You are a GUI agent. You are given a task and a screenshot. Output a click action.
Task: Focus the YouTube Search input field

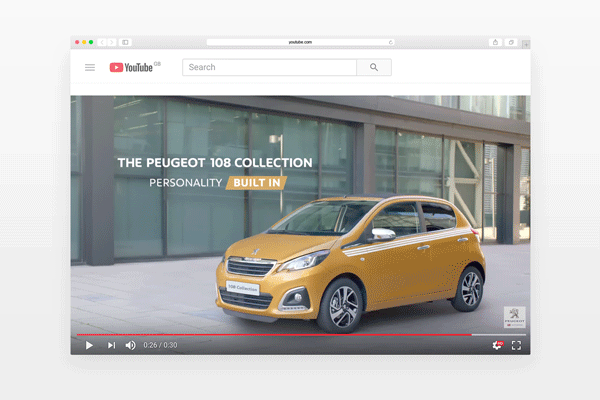[269, 67]
